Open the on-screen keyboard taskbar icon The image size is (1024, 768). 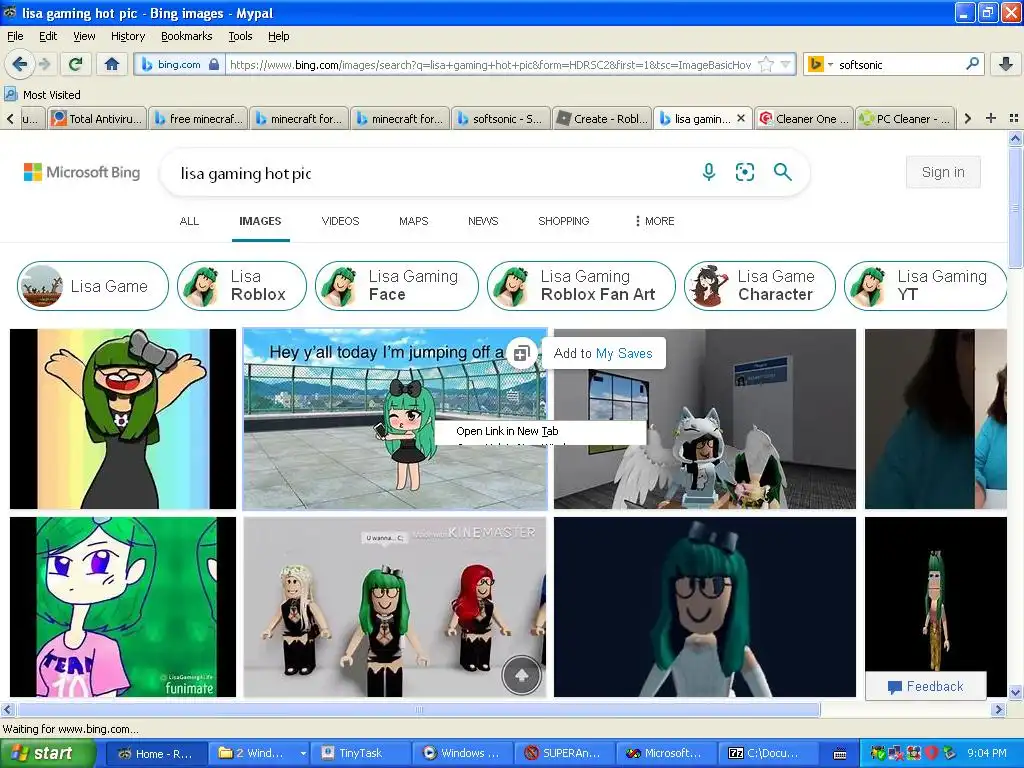coord(840,754)
